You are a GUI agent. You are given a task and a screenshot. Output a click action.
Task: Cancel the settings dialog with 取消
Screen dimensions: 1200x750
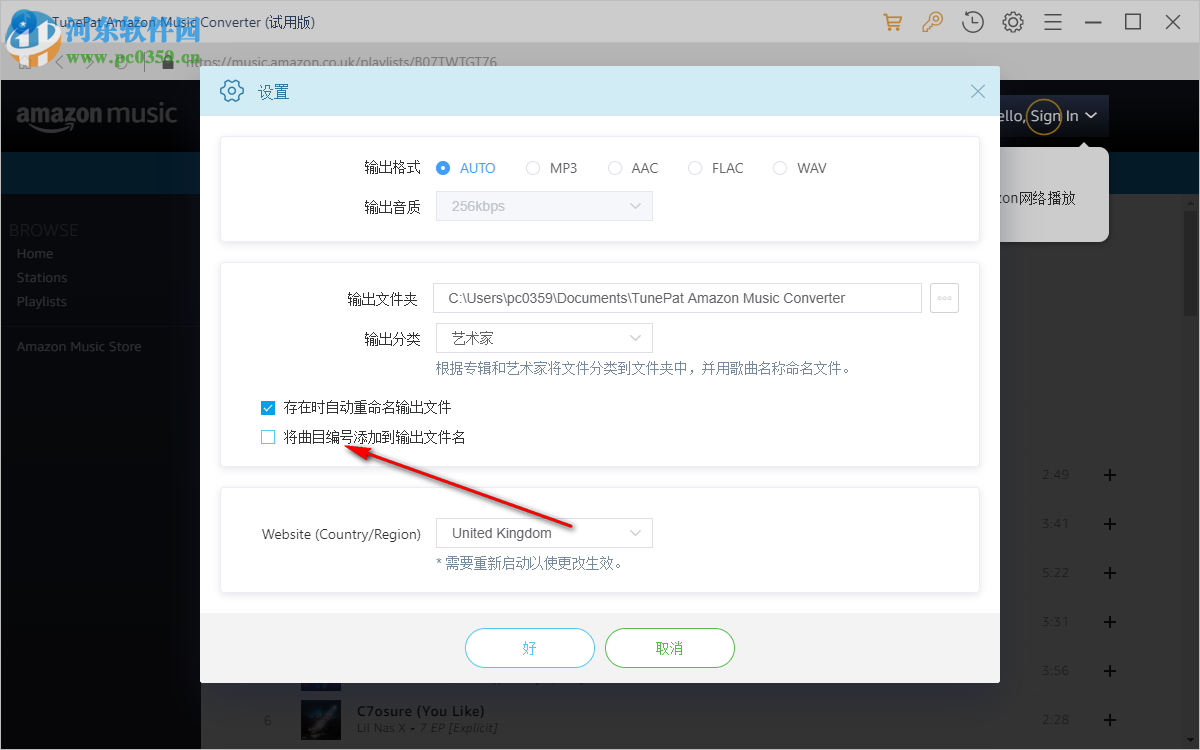point(669,648)
